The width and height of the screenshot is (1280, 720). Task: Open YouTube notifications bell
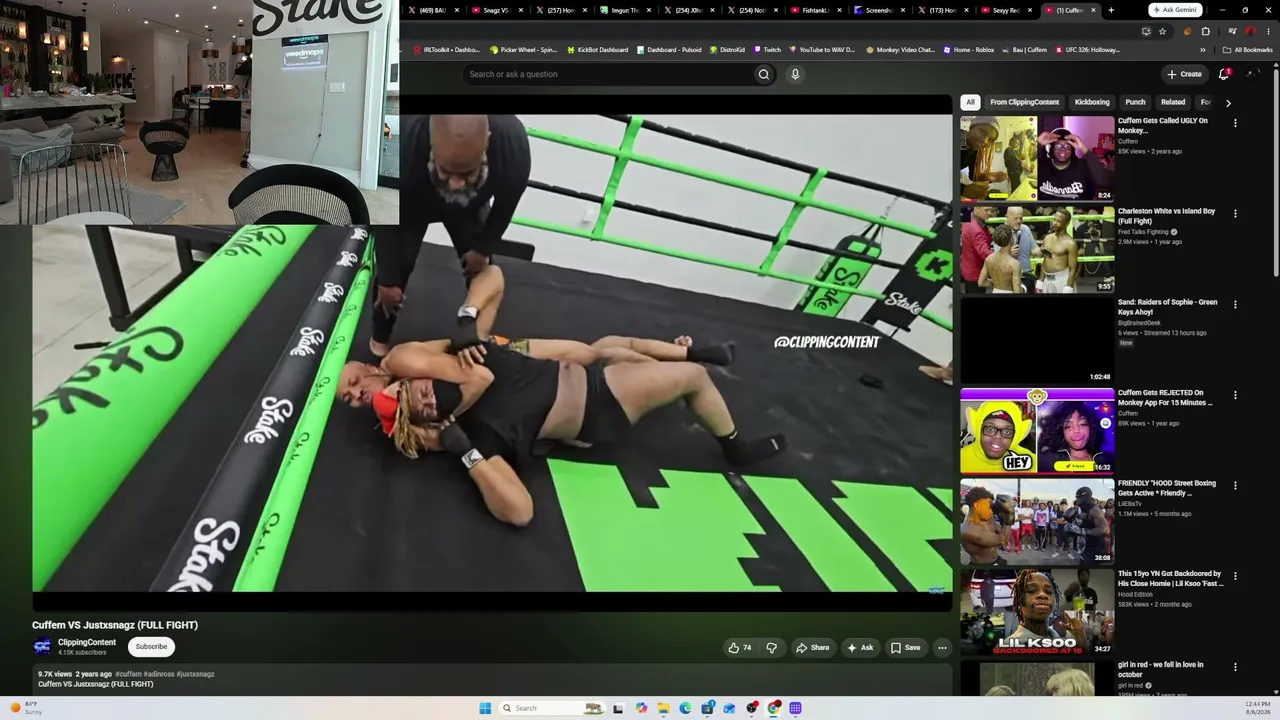(1224, 74)
